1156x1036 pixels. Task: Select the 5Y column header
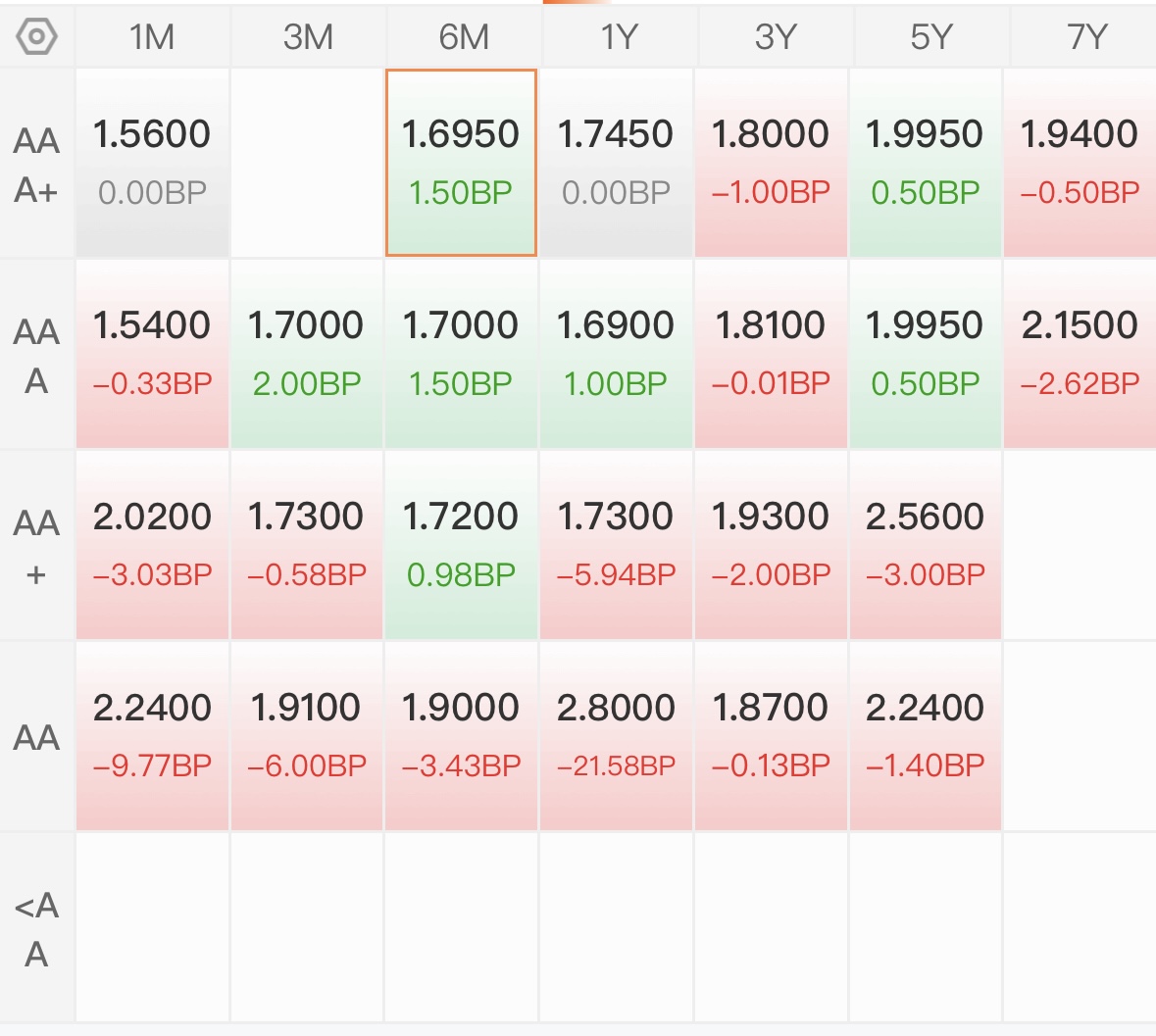(930, 37)
